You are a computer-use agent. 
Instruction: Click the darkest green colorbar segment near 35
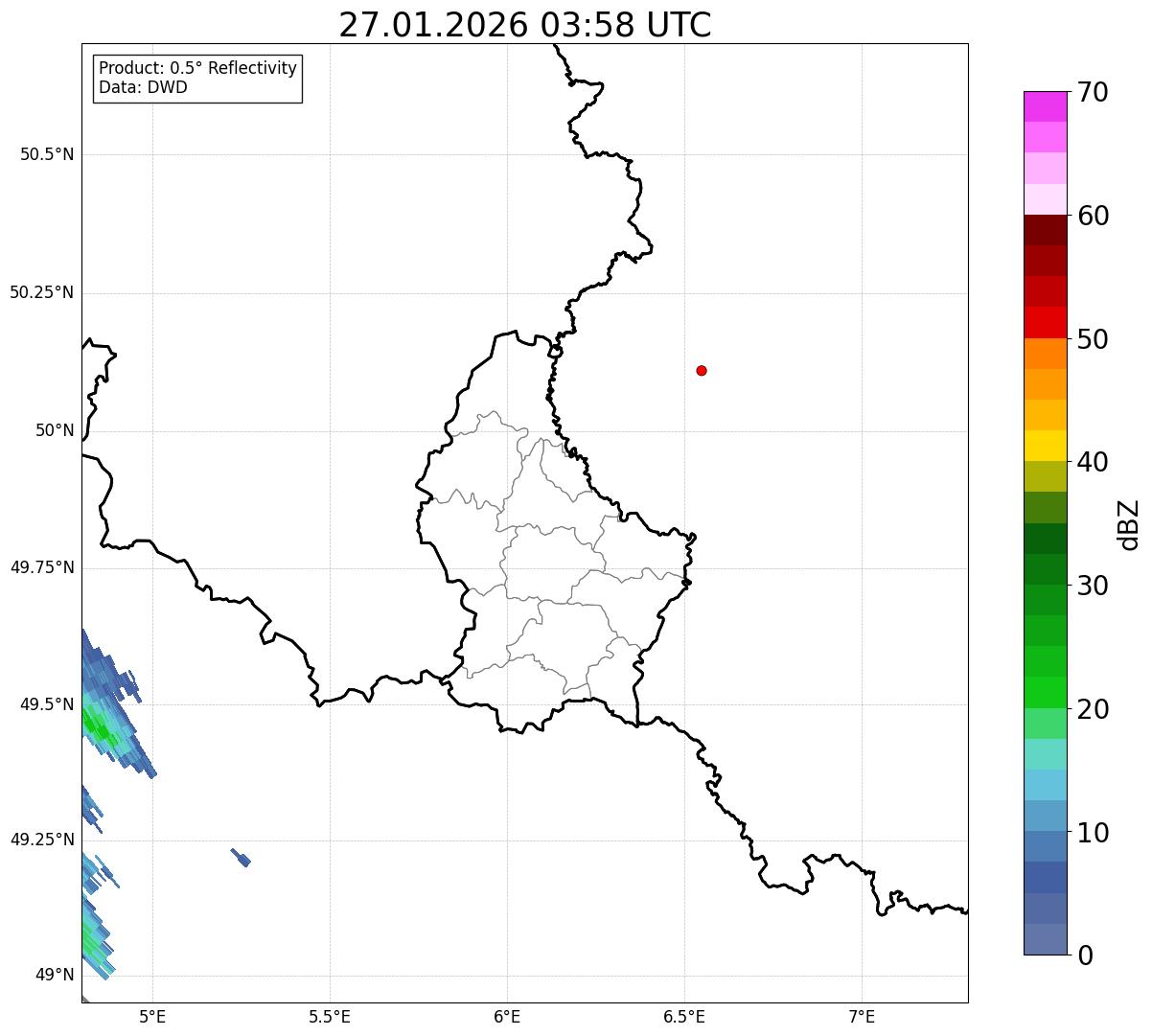1045,539
